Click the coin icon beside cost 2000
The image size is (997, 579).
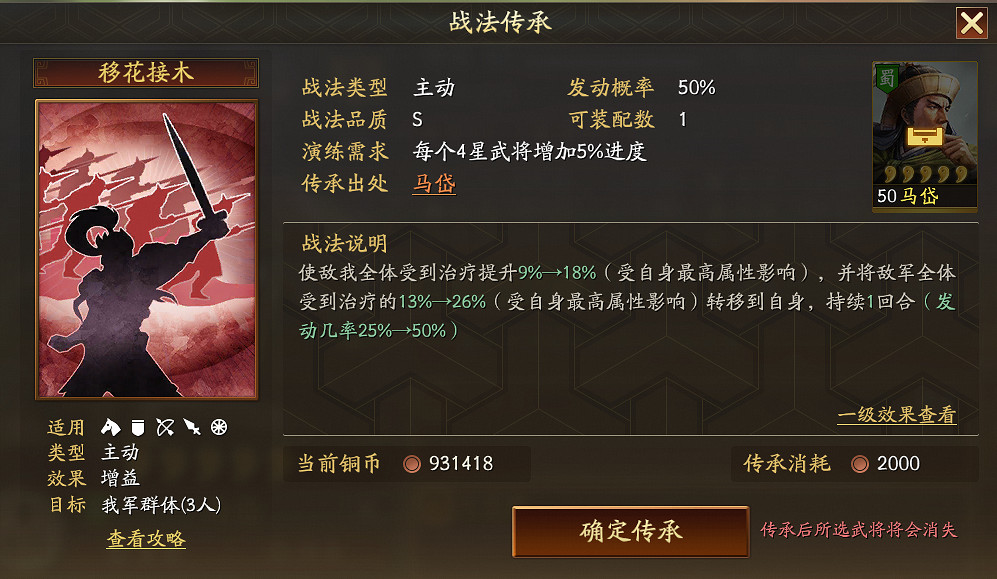860,464
